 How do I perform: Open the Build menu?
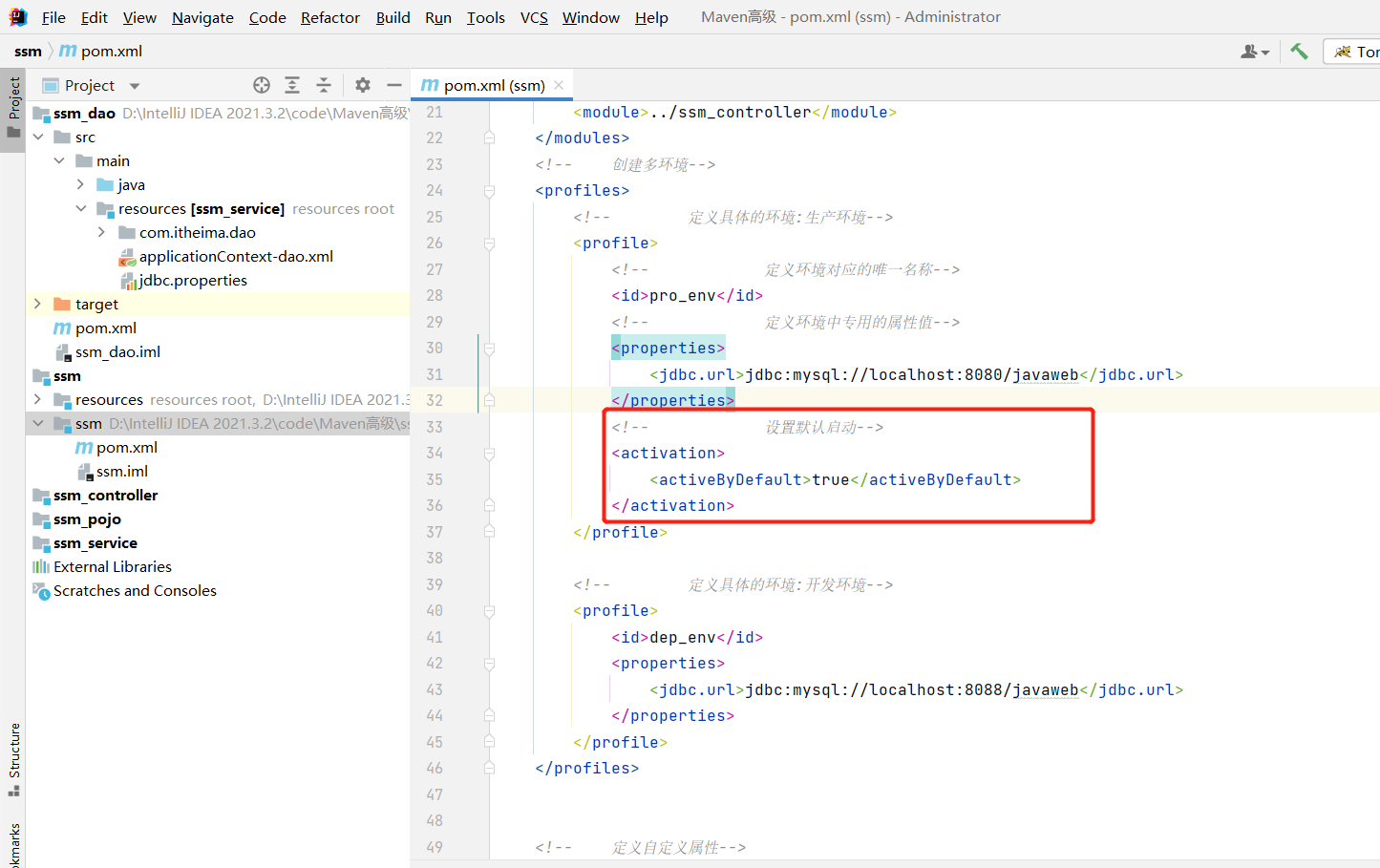pos(393,17)
